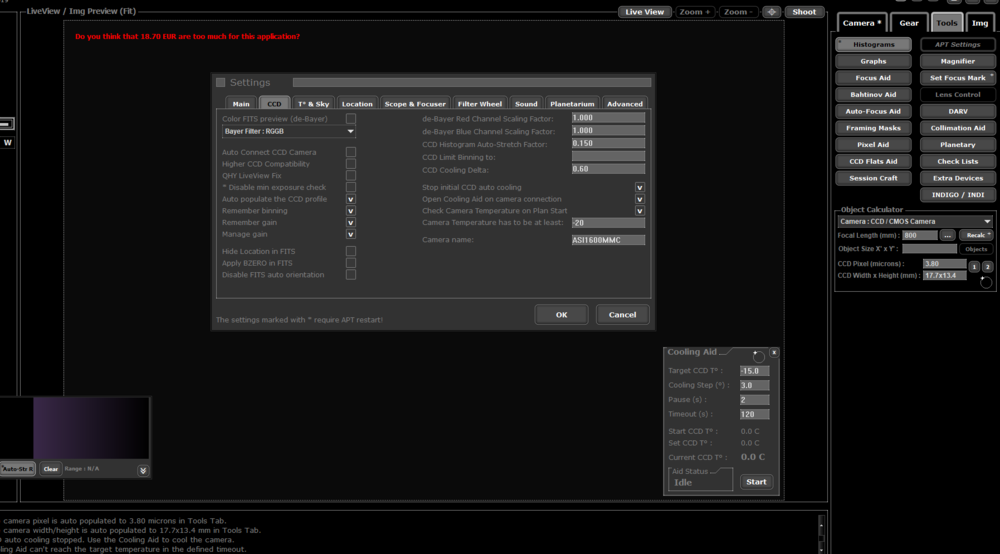Open Bahtinov Aid tool
This screenshot has height=554, width=1000.
(x=873, y=94)
